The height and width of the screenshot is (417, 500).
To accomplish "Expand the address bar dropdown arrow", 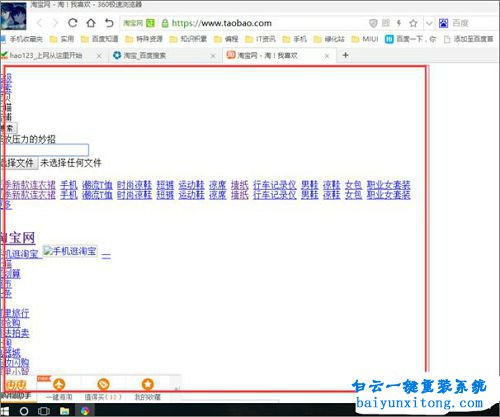I will coord(429,23).
